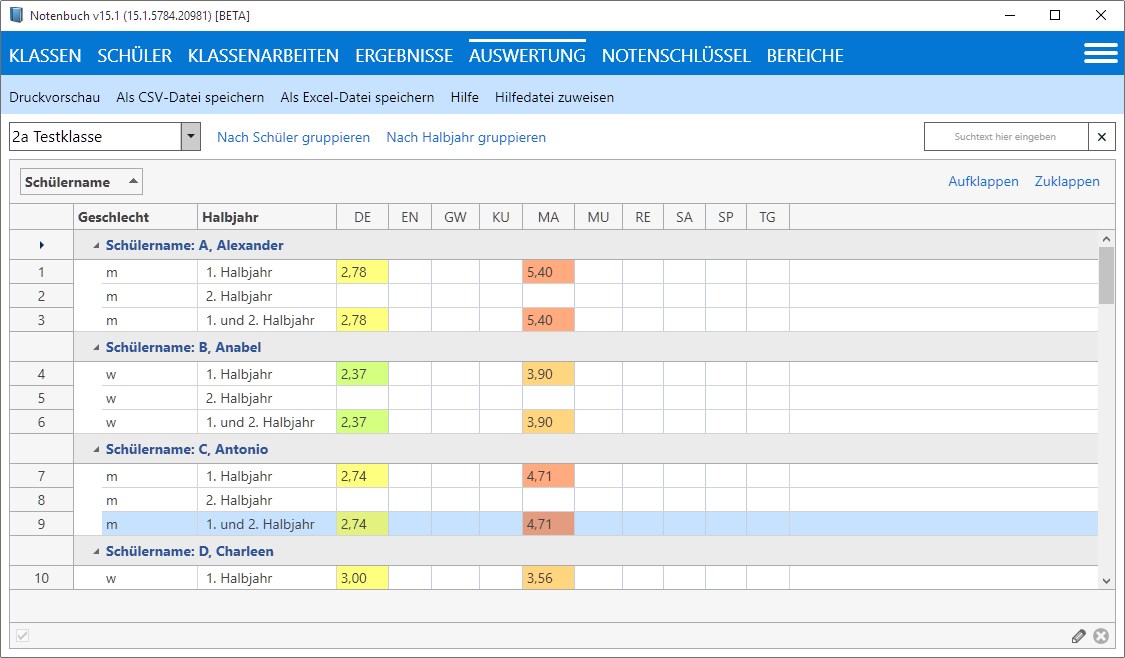1125x658 pixels.
Task: Click the round X clear filter icon
Action: click(1101, 636)
